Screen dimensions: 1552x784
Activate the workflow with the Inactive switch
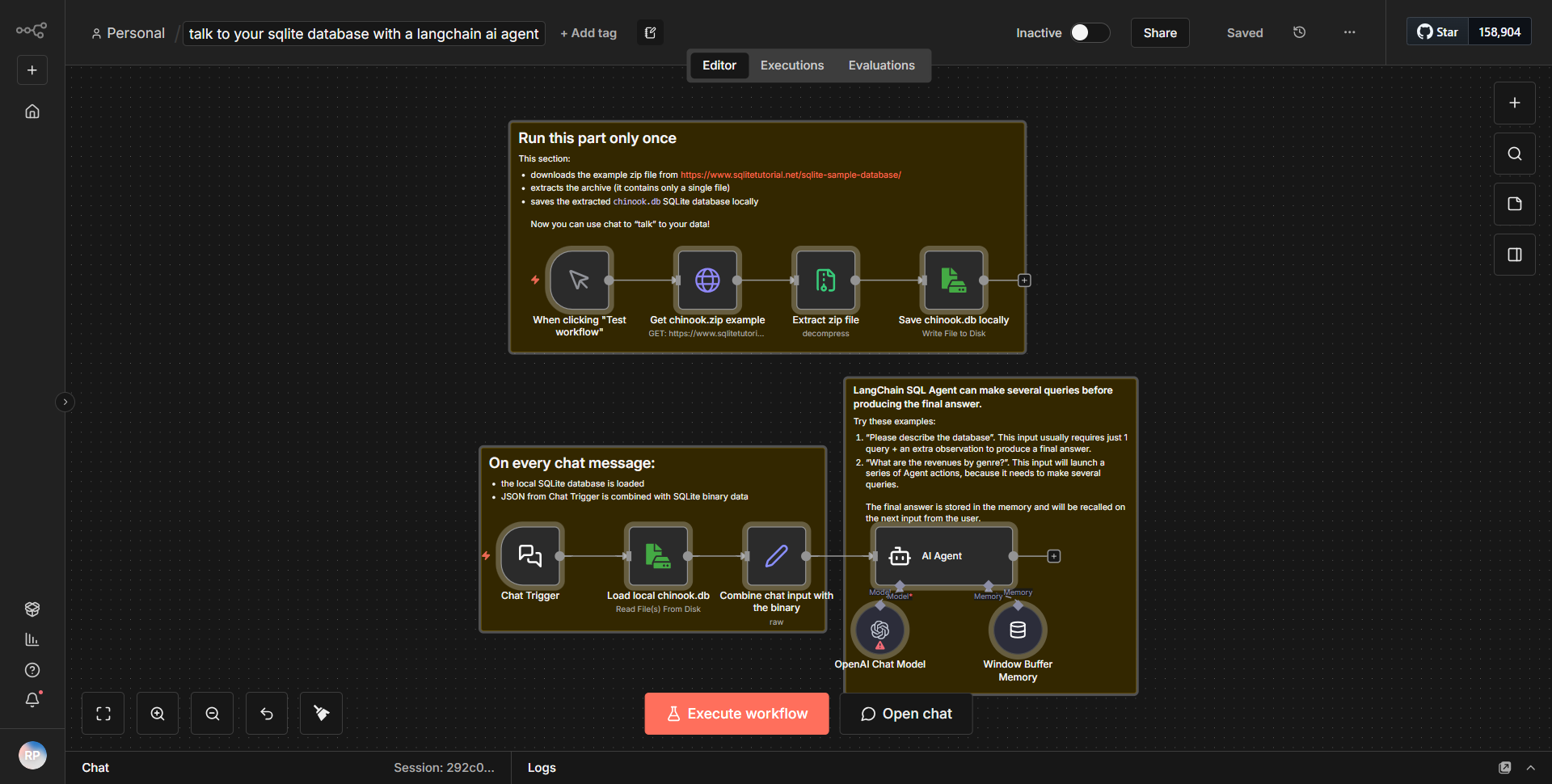[x=1089, y=33]
